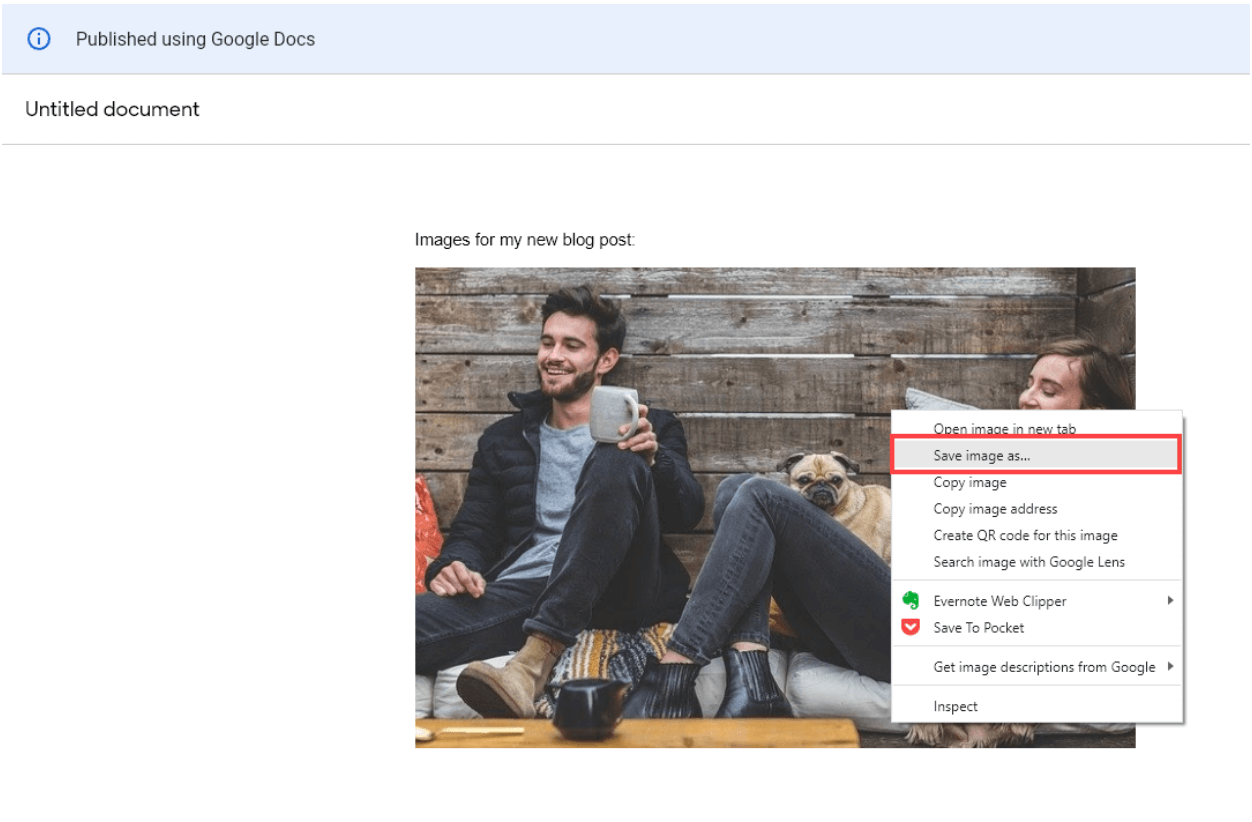
Task: Click Copy image address
Action: pyautogui.click(x=995, y=509)
